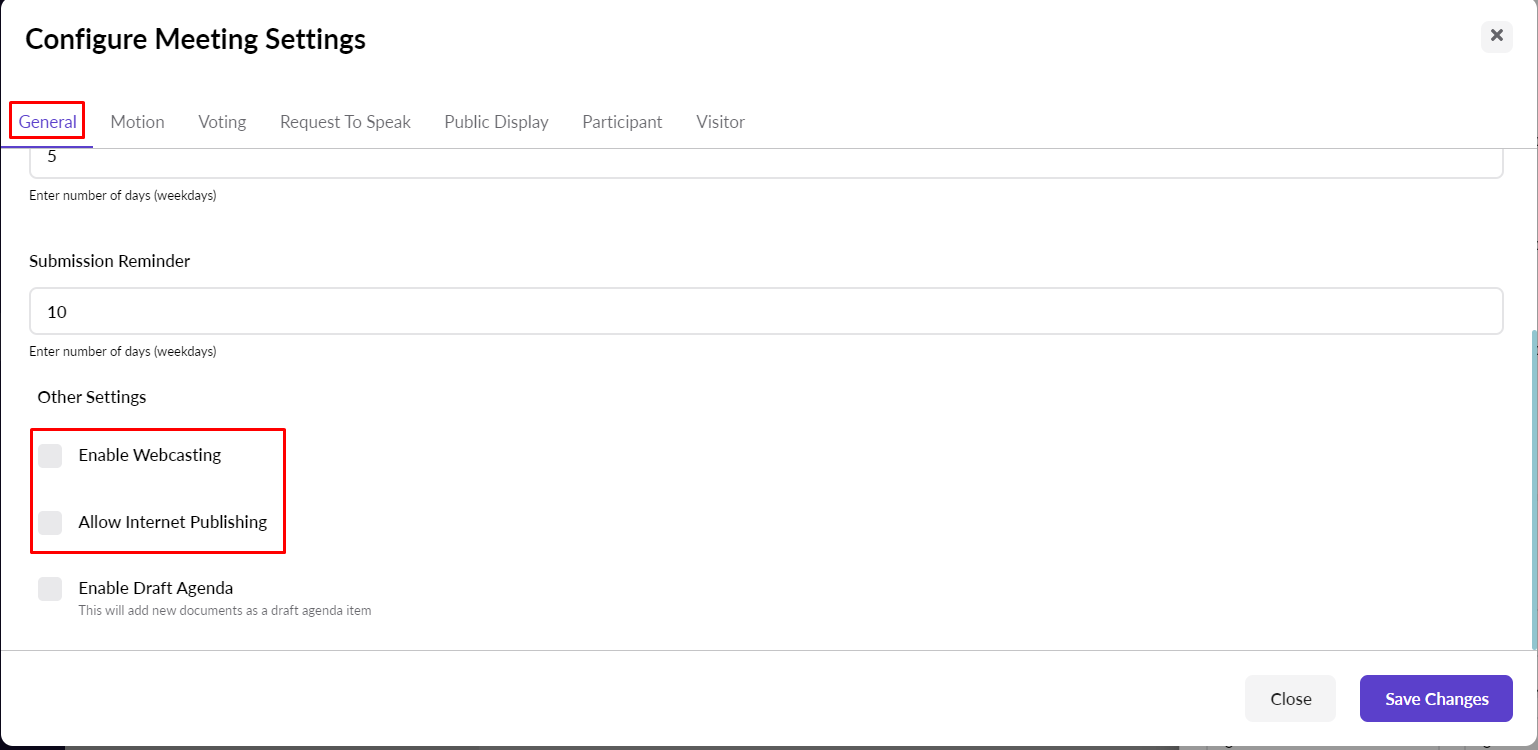Return to the General tab
Viewport: 1538px width, 750px height.
(x=46, y=119)
